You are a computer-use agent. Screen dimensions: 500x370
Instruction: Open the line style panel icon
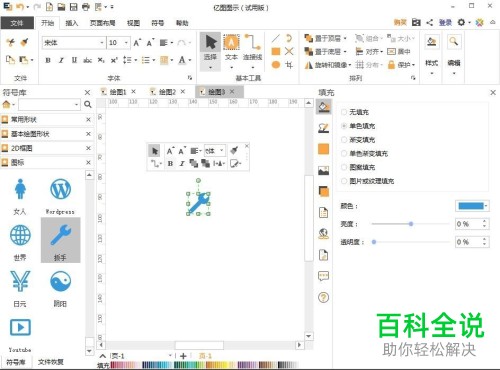click(323, 128)
